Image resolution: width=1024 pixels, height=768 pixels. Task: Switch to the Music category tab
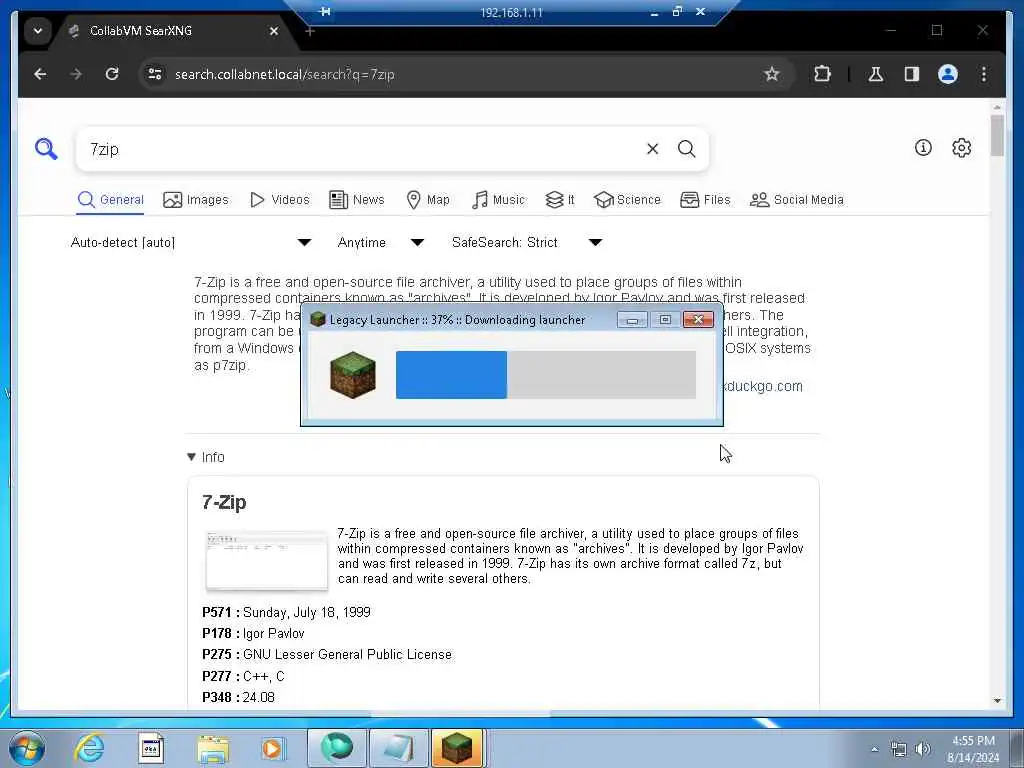pos(498,200)
